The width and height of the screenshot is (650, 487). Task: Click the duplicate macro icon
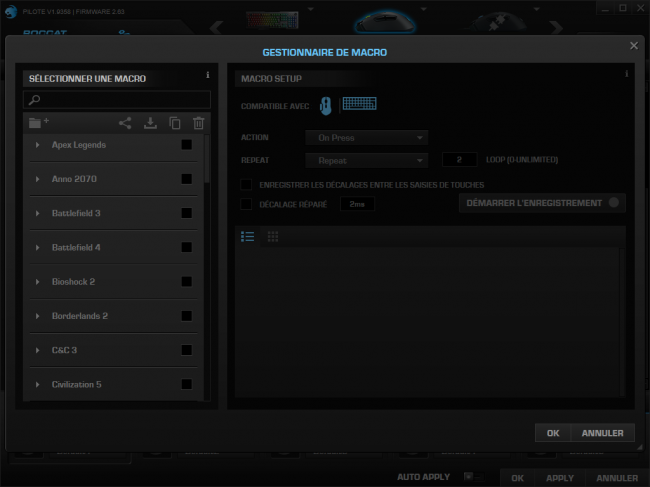click(x=175, y=123)
